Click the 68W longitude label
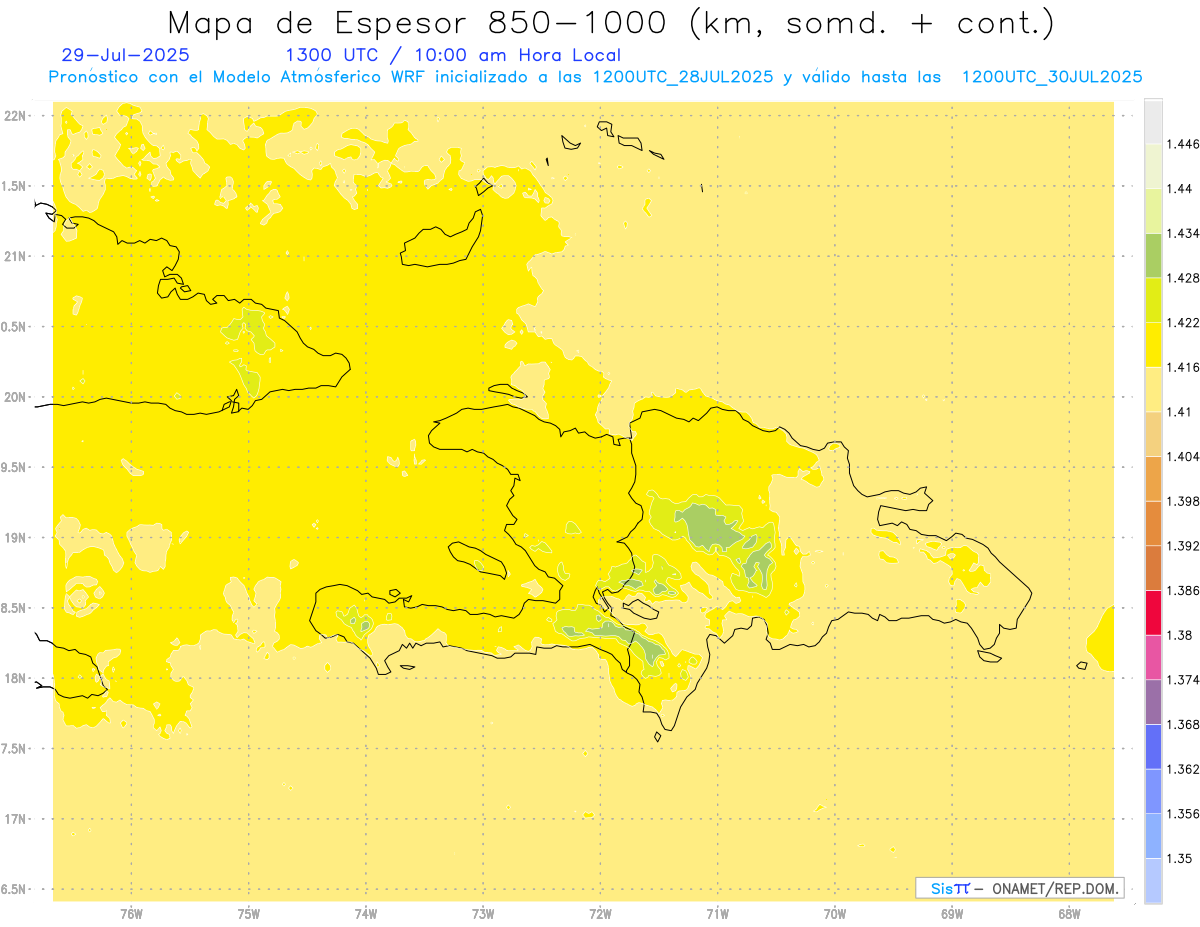 click(x=1069, y=913)
